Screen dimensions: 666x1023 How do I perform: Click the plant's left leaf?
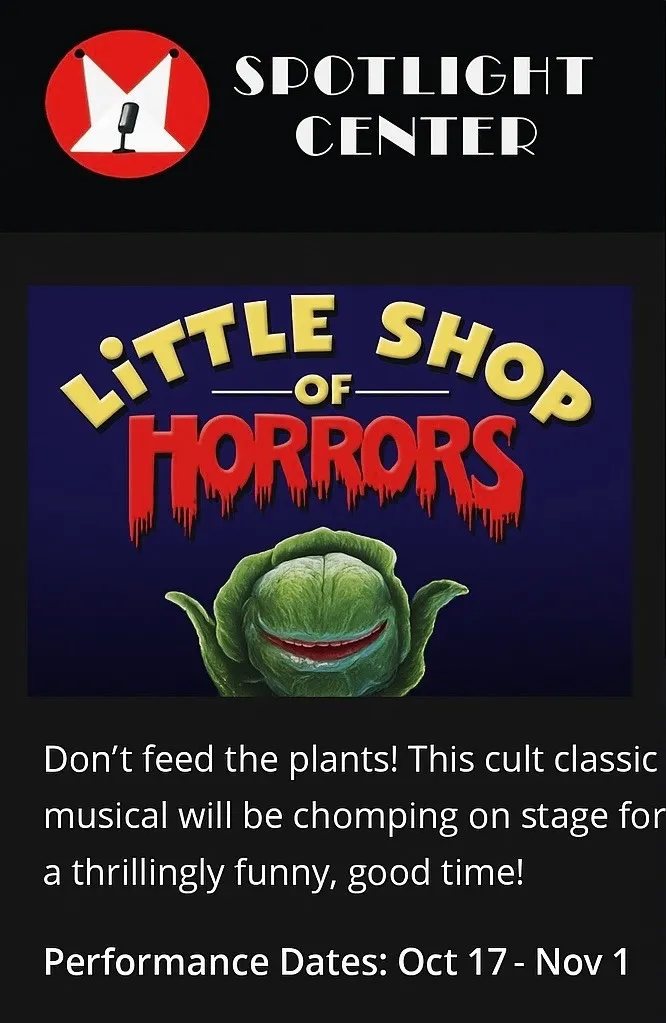(192, 610)
